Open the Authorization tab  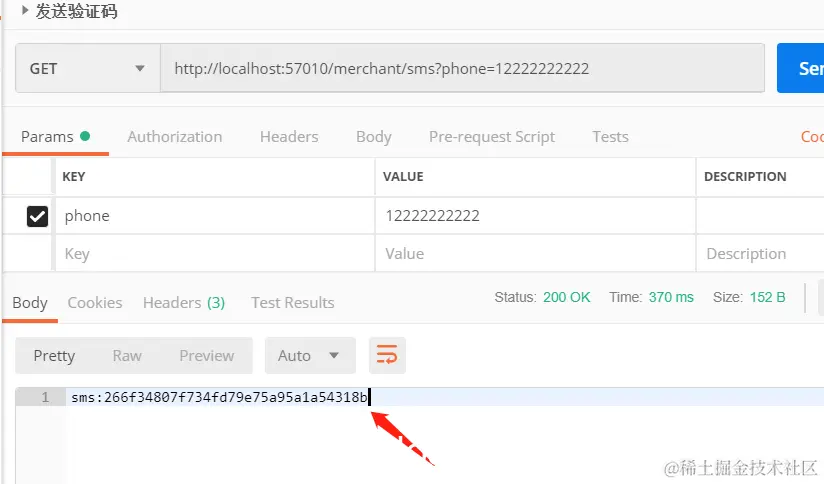coord(174,137)
